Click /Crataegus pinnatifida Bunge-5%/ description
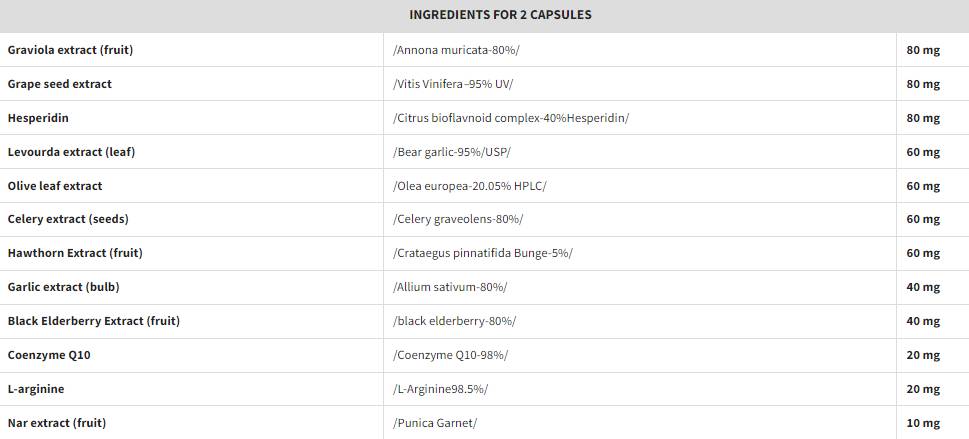 pyautogui.click(x=483, y=254)
